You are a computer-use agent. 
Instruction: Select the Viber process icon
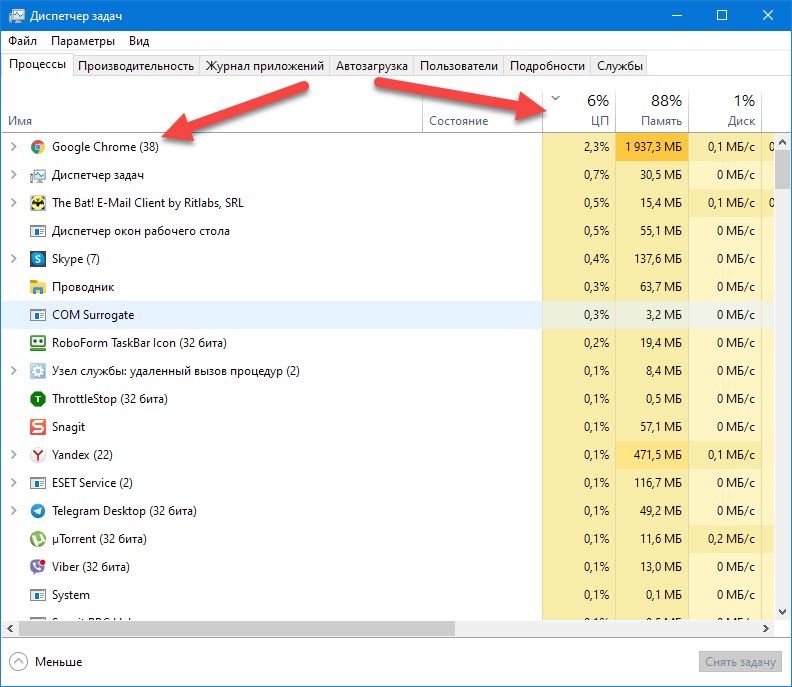pos(37,567)
